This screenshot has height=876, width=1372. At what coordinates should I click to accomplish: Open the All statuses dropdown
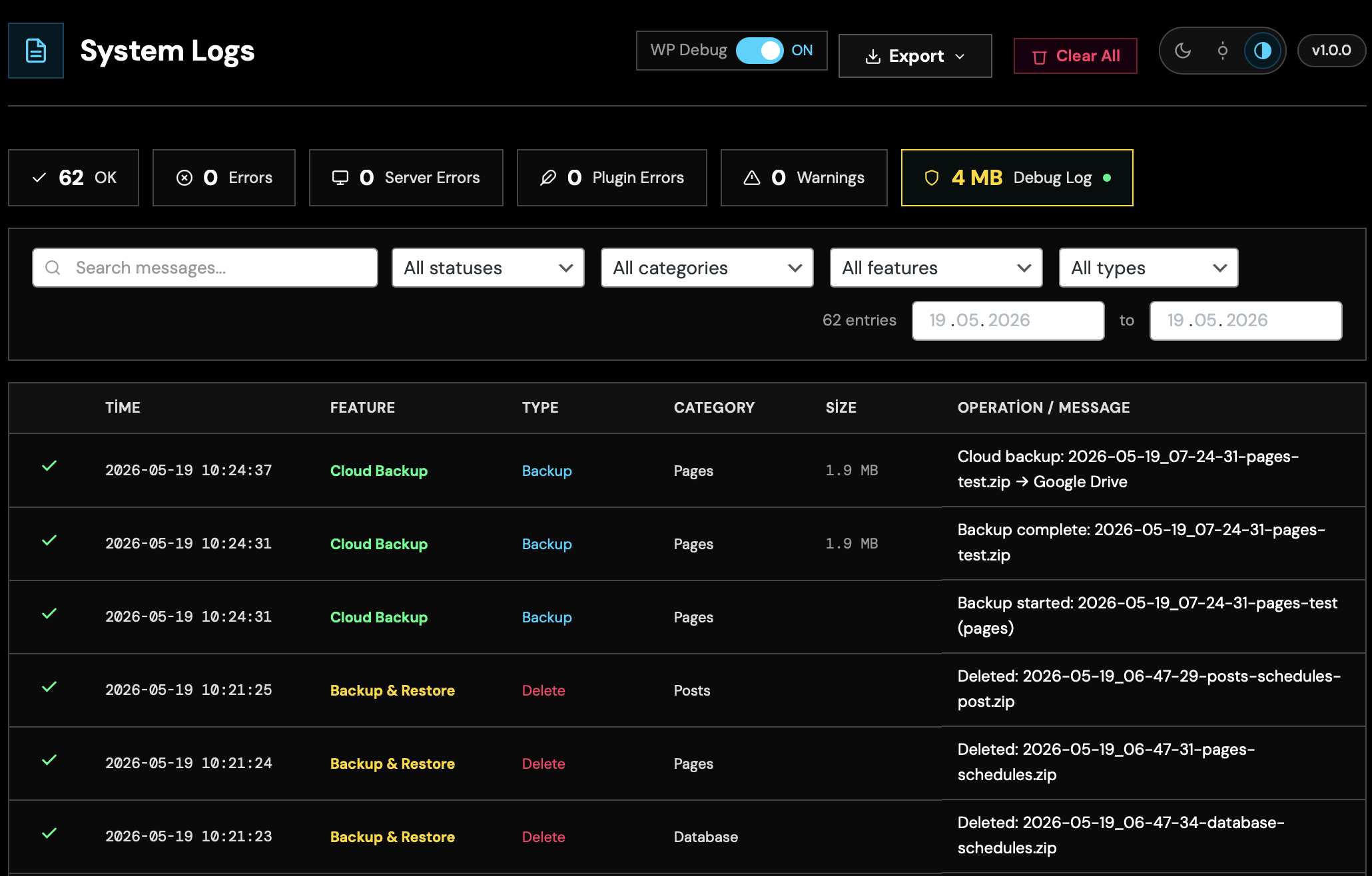[x=488, y=268]
